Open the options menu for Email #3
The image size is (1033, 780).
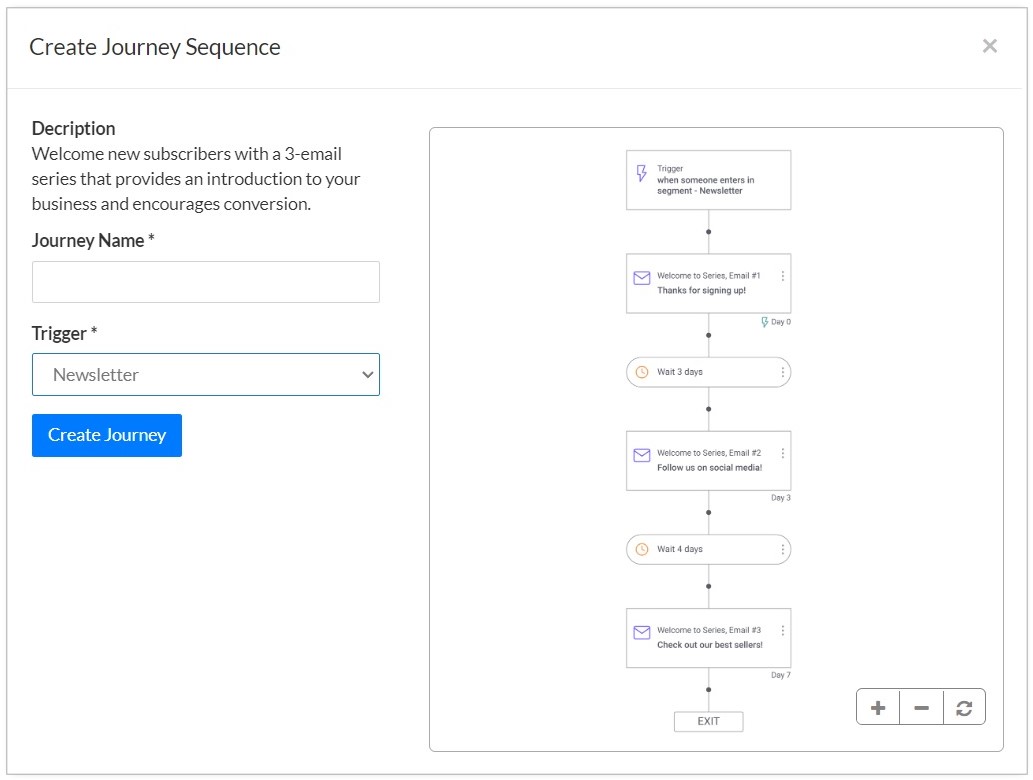click(783, 630)
